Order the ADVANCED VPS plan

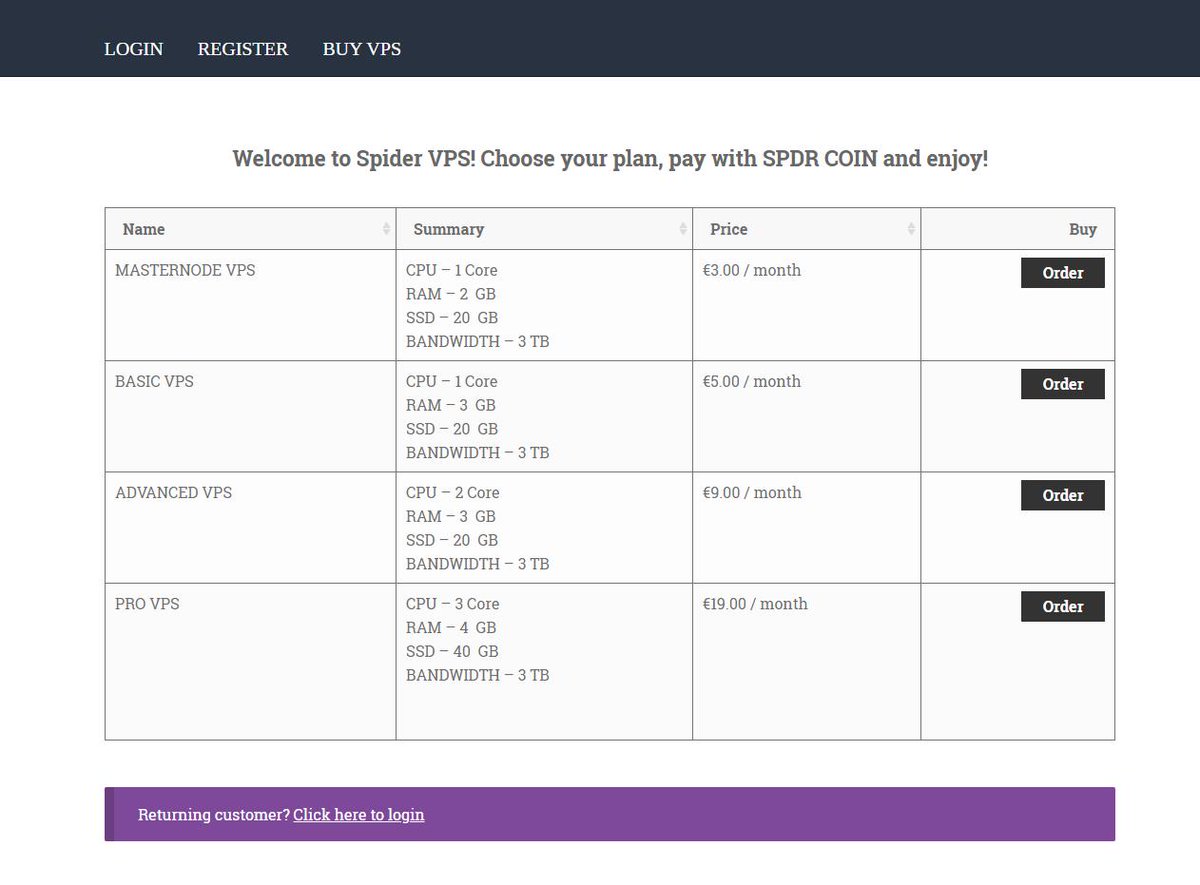click(x=1062, y=494)
